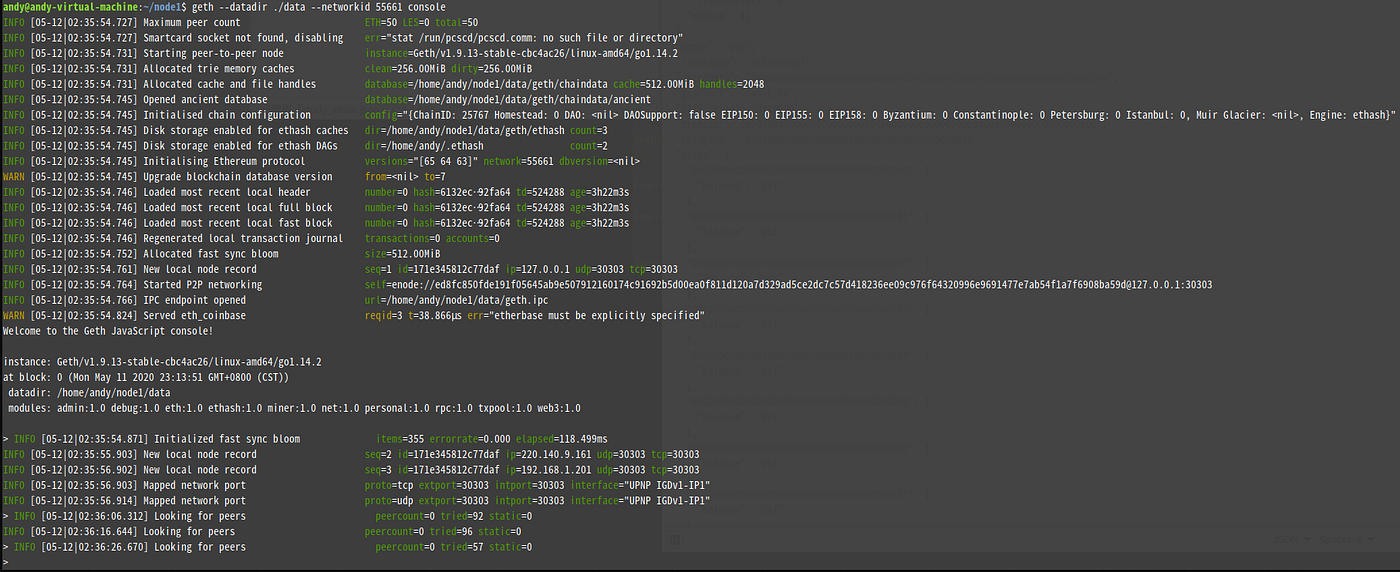
Task: Click node record with 'ip=127.0.0.1'
Action: [x=340, y=270]
